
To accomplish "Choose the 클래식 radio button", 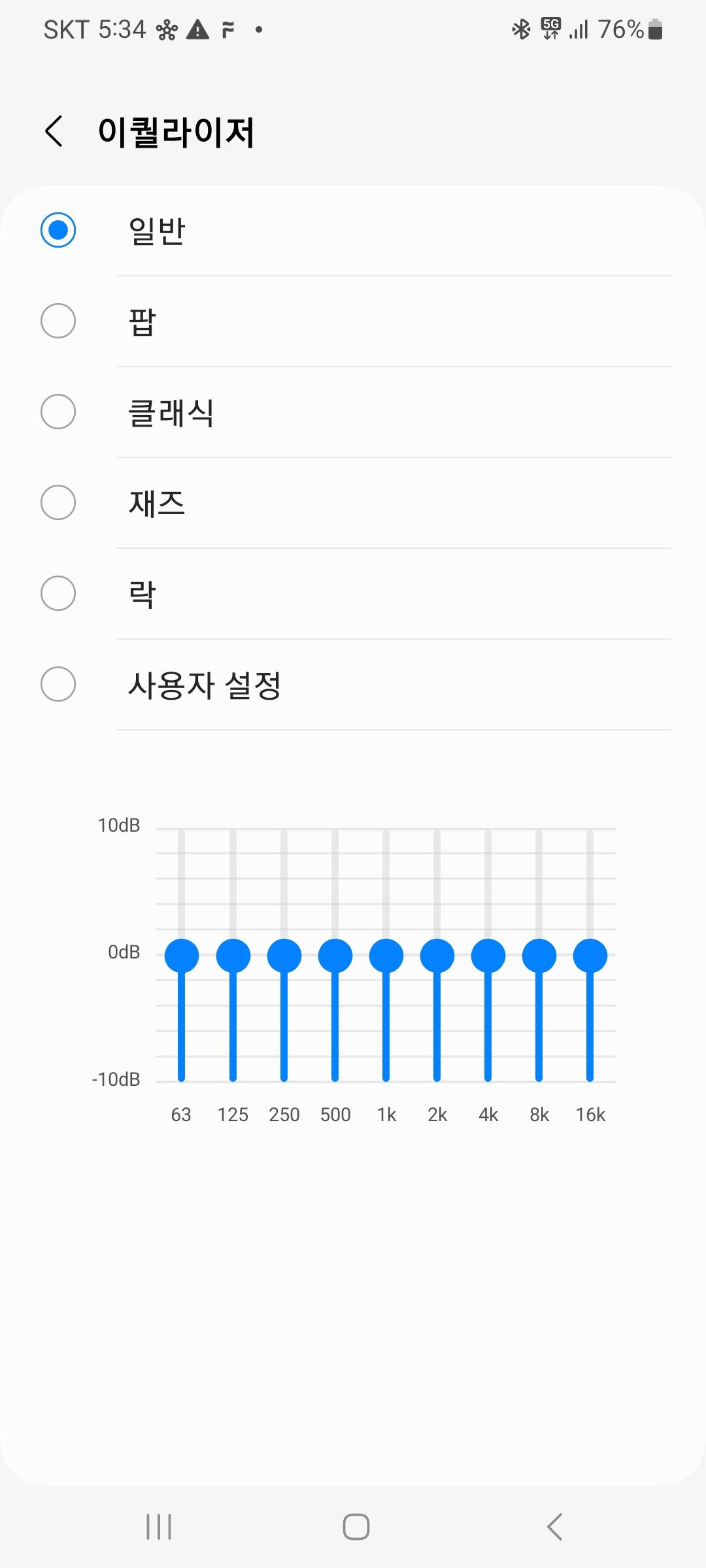I will [58, 412].
